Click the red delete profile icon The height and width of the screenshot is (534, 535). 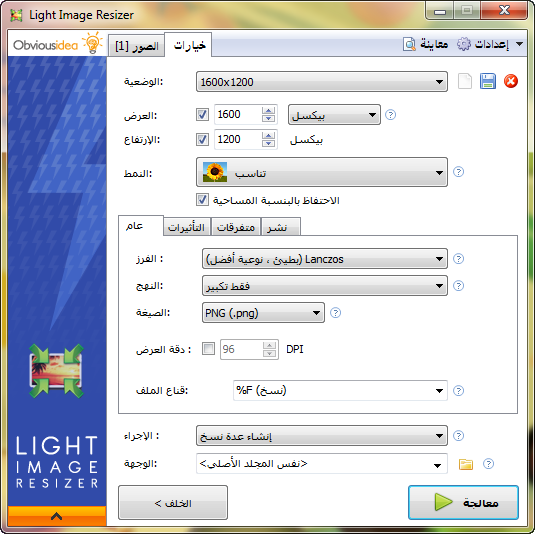[x=511, y=81]
